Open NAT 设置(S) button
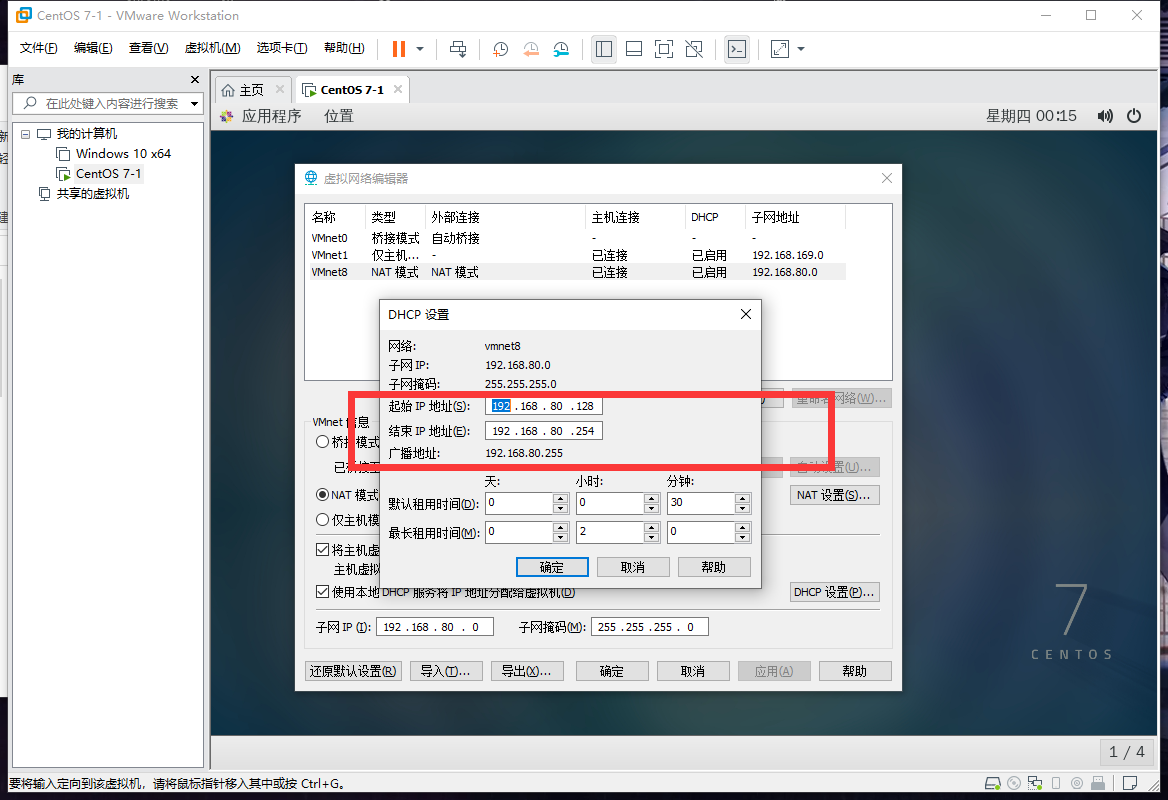Image resolution: width=1168 pixels, height=800 pixels. tap(834, 495)
